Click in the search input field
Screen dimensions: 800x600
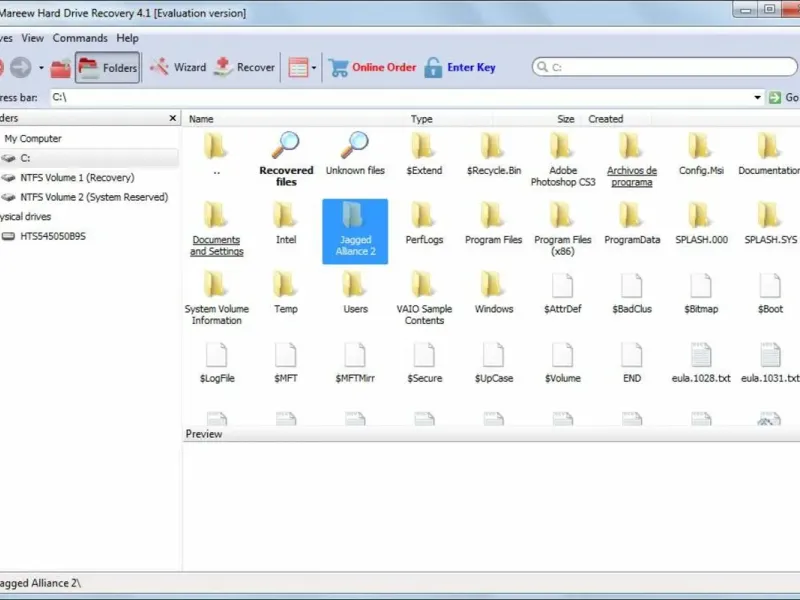(665, 68)
